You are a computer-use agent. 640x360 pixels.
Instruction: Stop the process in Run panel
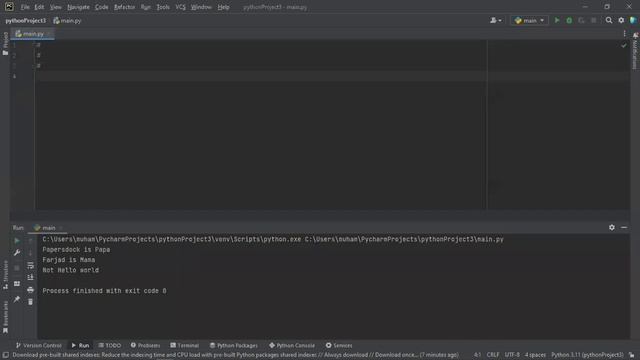[17, 268]
